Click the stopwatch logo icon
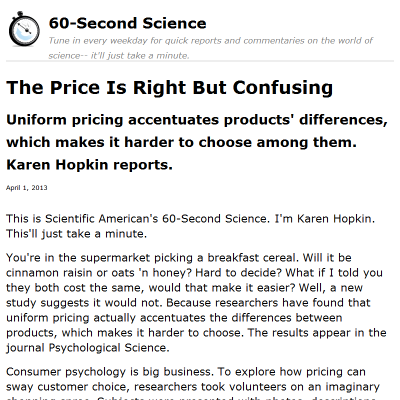Screen dimensions: 400x400 point(24,29)
